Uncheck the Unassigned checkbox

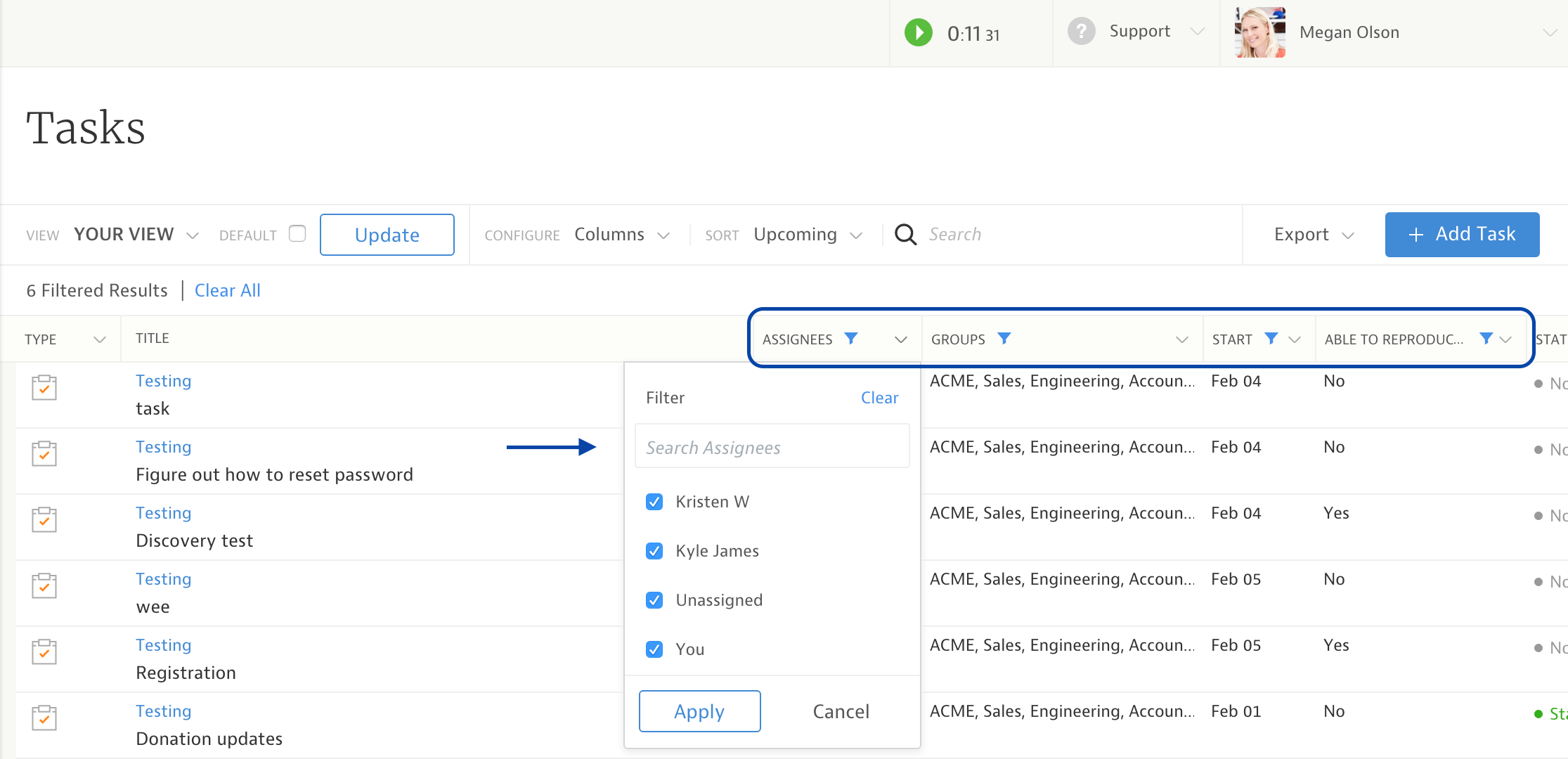[654, 600]
